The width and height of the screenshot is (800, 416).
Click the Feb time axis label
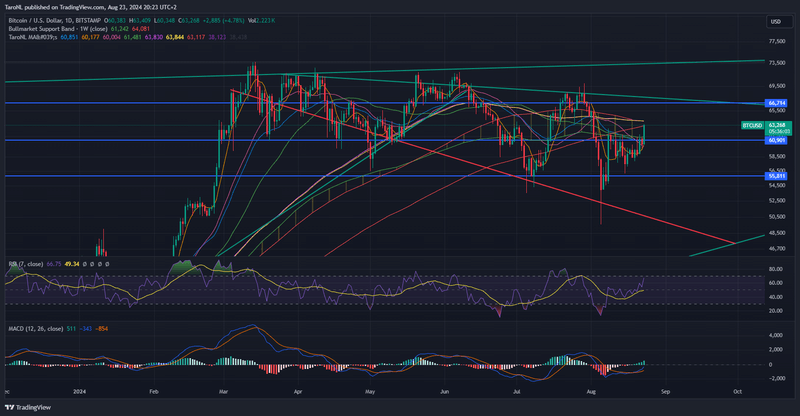point(154,392)
